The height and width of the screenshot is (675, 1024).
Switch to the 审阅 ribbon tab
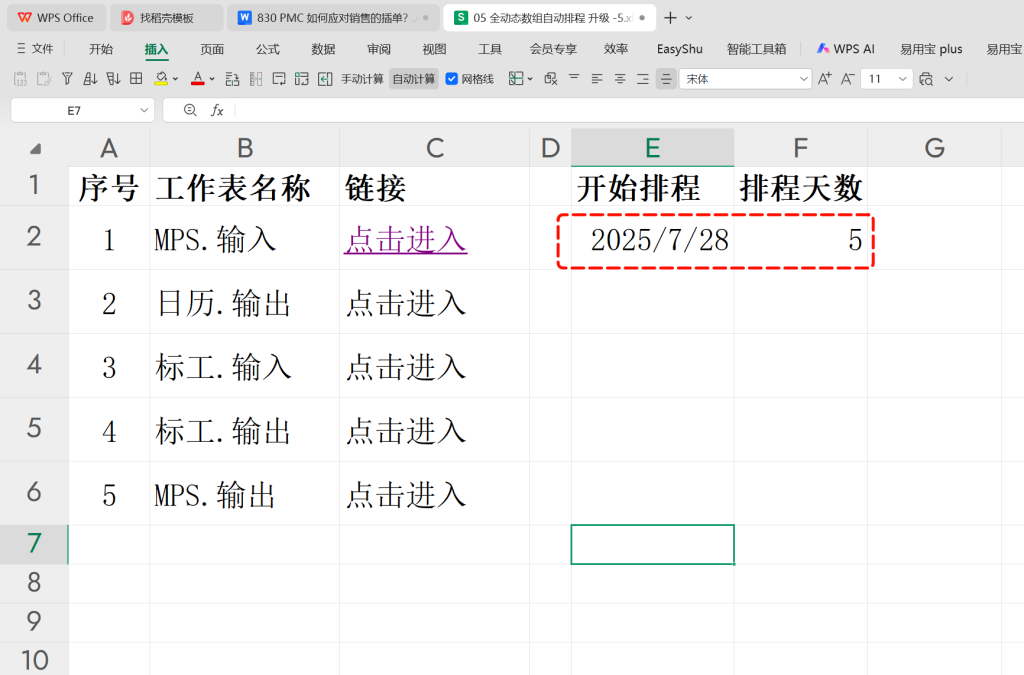pyautogui.click(x=379, y=49)
